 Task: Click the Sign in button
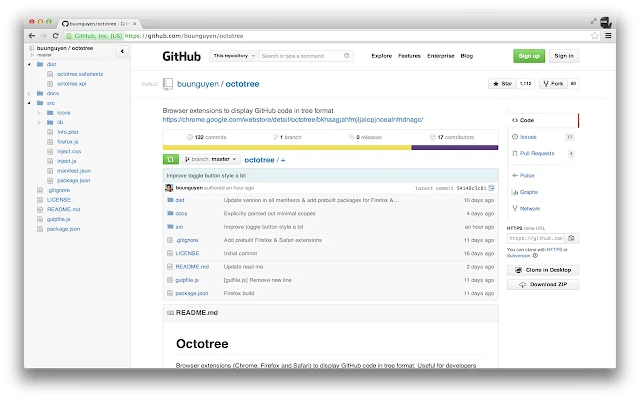click(x=564, y=56)
